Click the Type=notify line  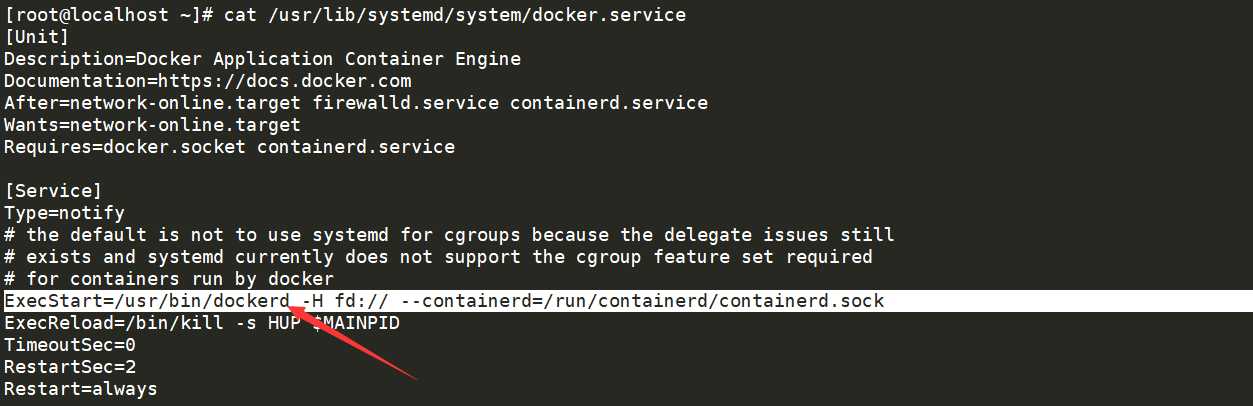64,213
